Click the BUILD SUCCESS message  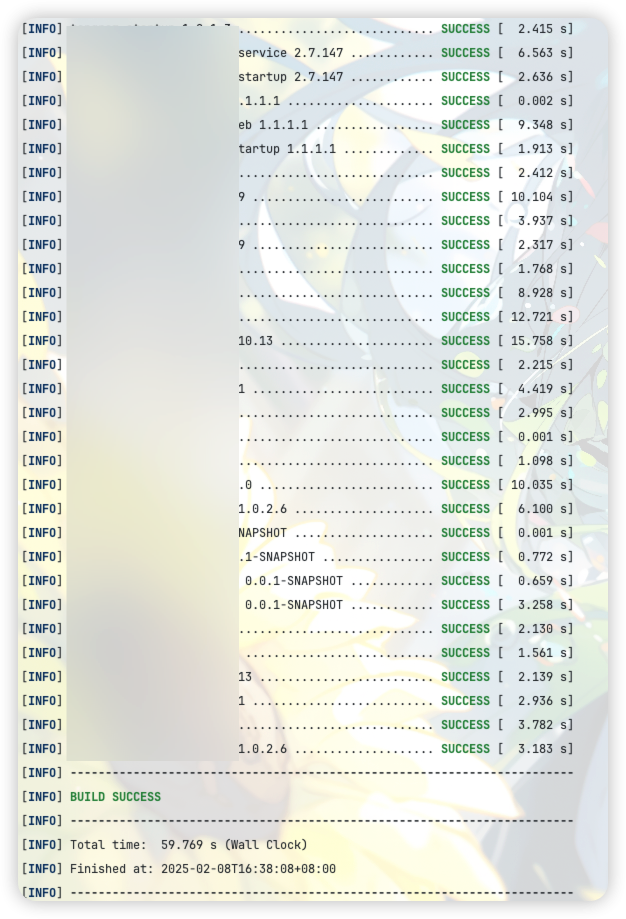tap(115, 797)
